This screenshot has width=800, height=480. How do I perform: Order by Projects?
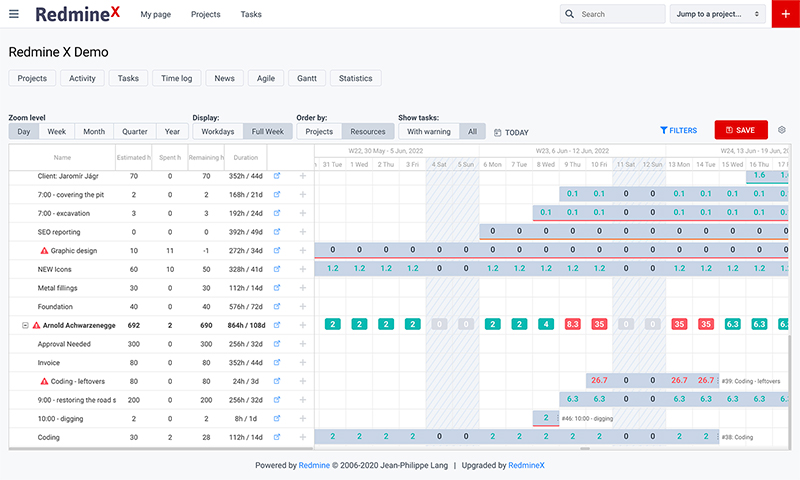(319, 132)
